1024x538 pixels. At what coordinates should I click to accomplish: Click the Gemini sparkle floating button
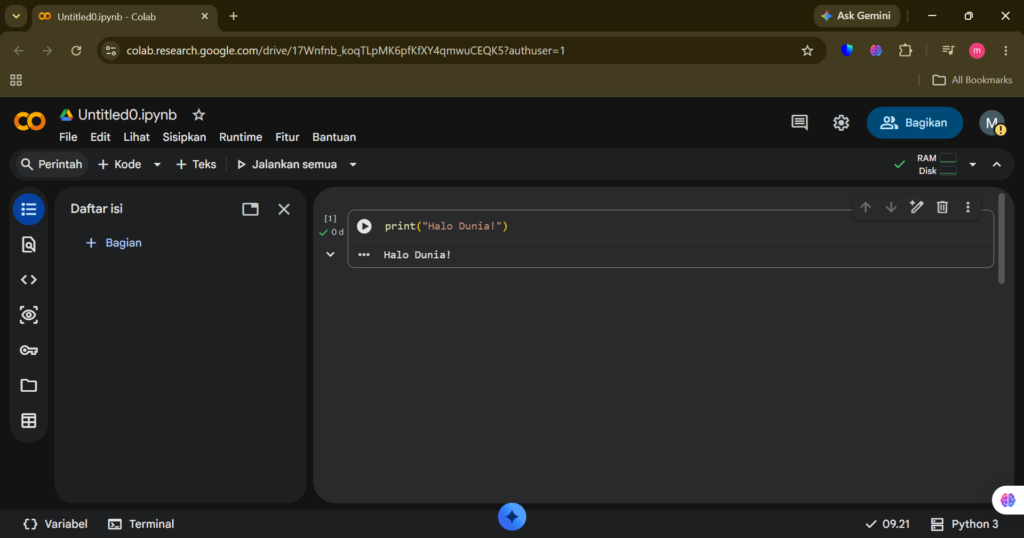click(512, 517)
